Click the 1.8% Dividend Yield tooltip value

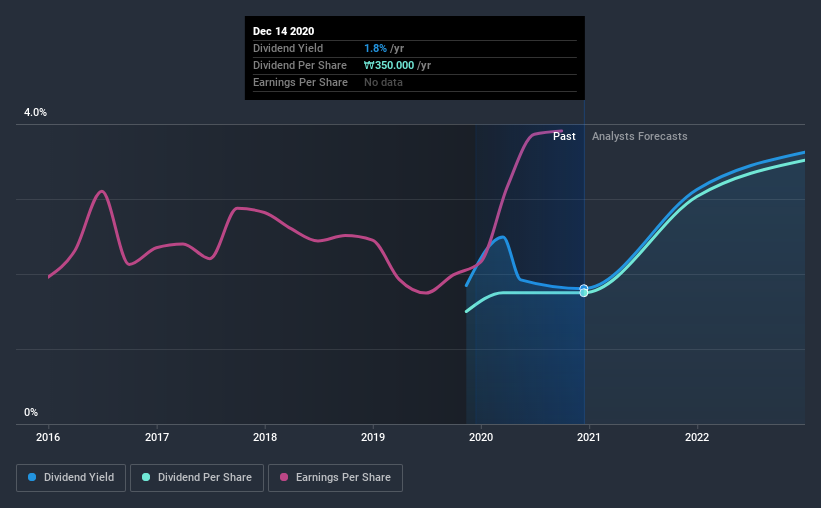(x=375, y=48)
